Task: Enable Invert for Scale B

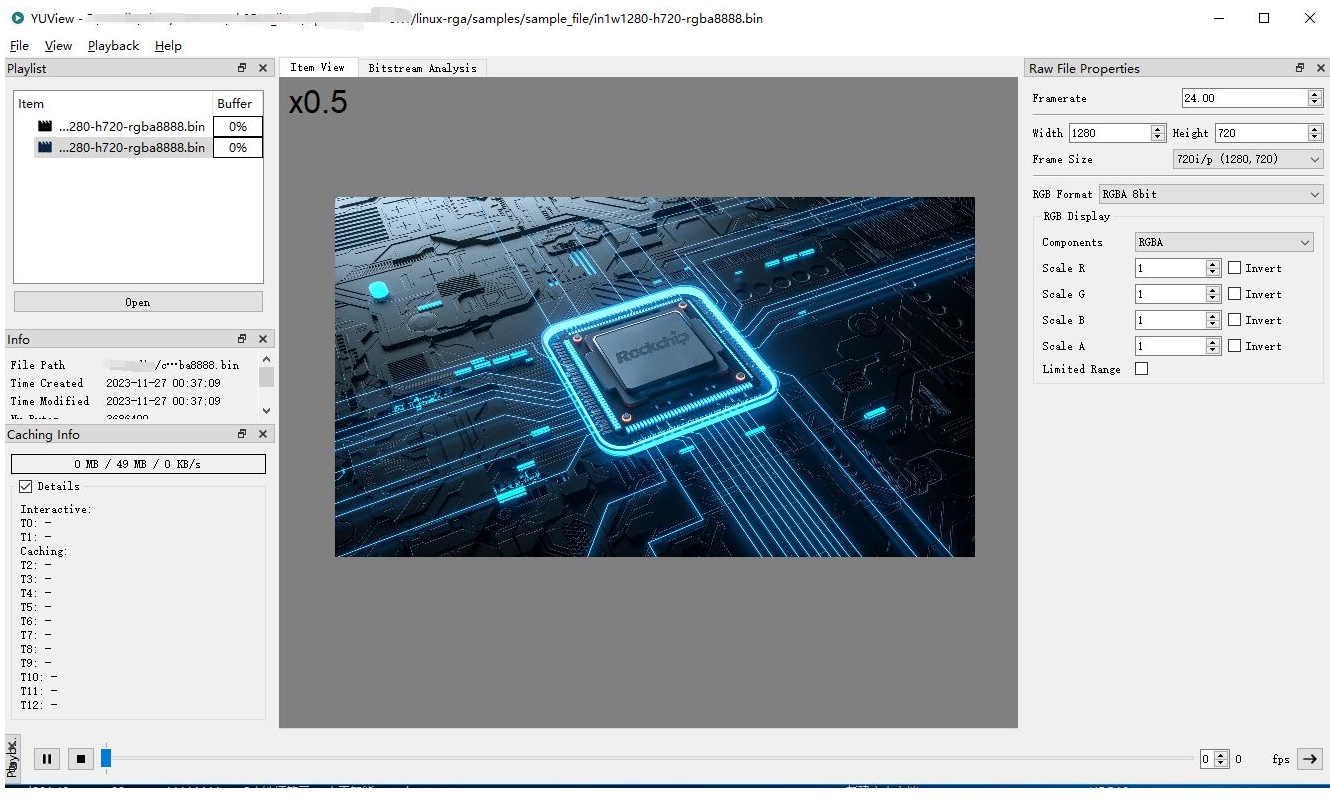Action: pos(1235,320)
